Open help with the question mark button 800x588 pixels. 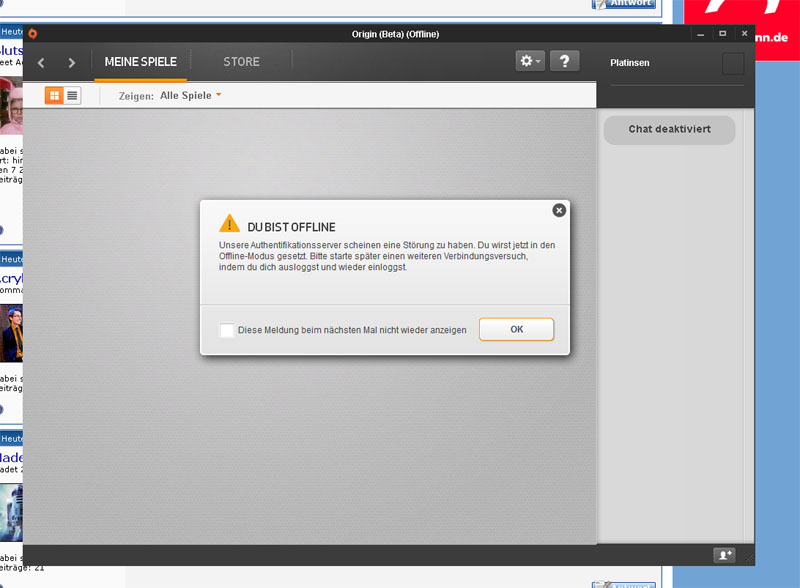[x=564, y=61]
